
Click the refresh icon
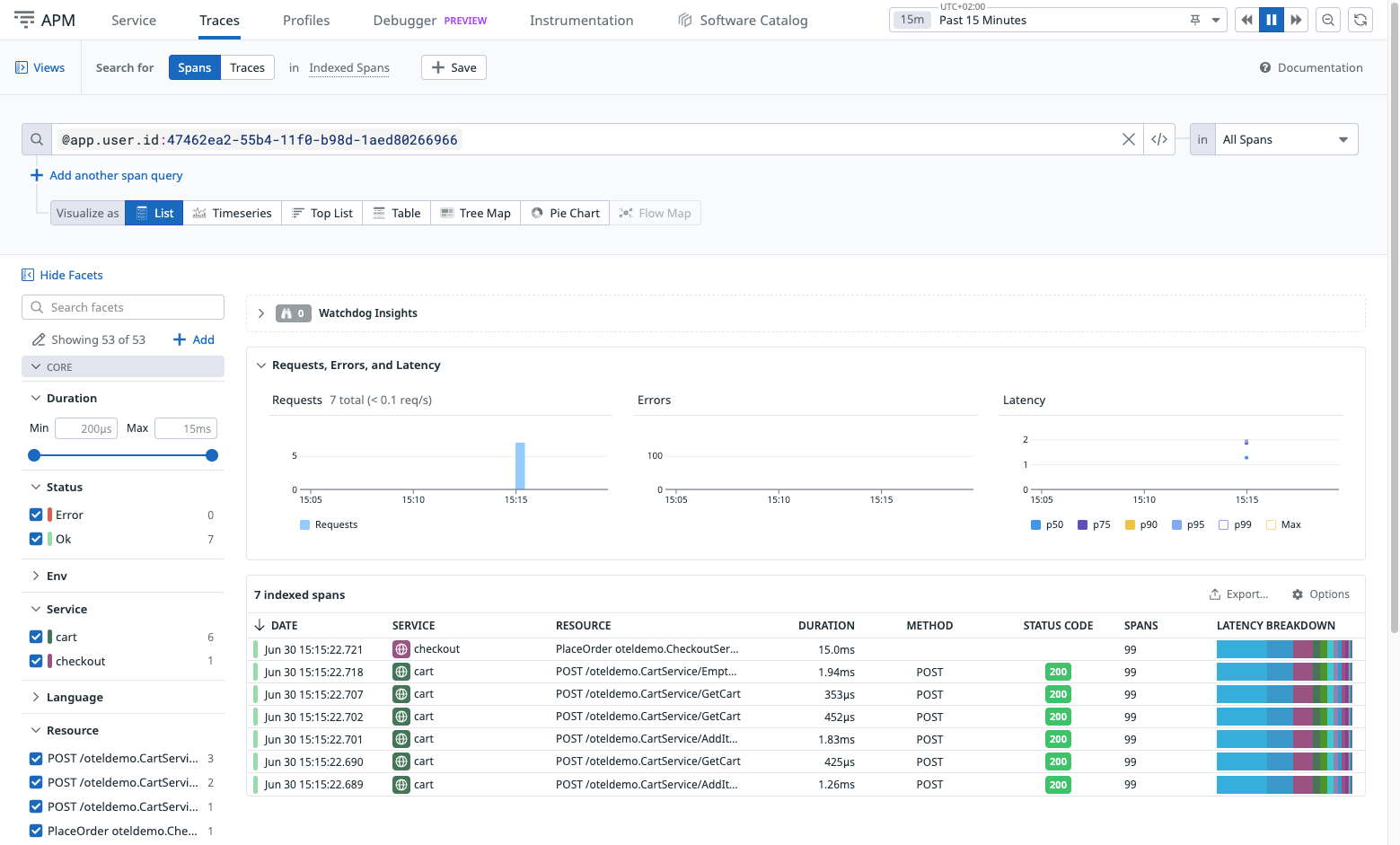click(x=1361, y=20)
